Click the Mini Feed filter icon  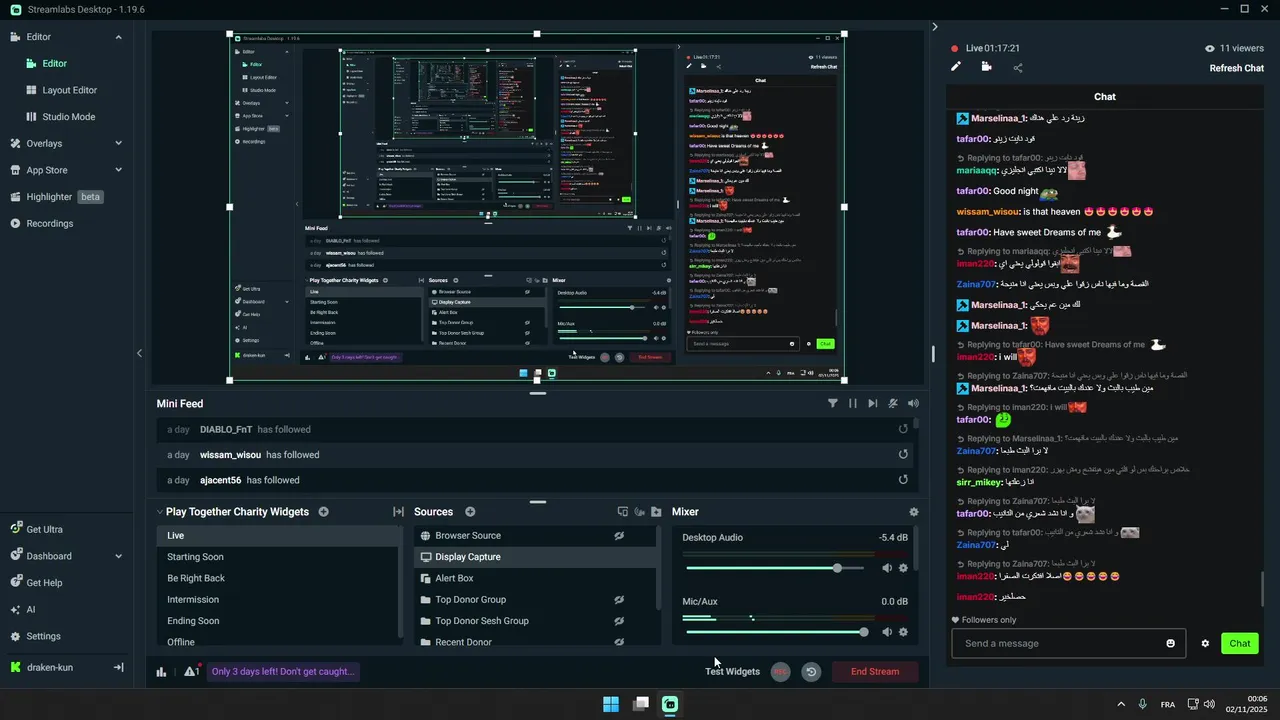(x=832, y=404)
